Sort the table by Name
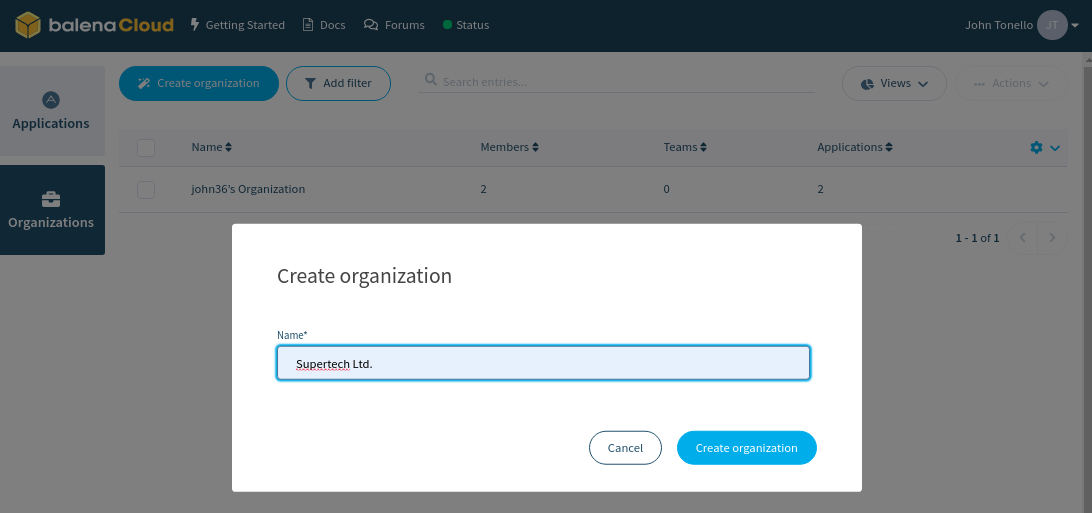Image resolution: width=1092 pixels, height=513 pixels. 212,147
